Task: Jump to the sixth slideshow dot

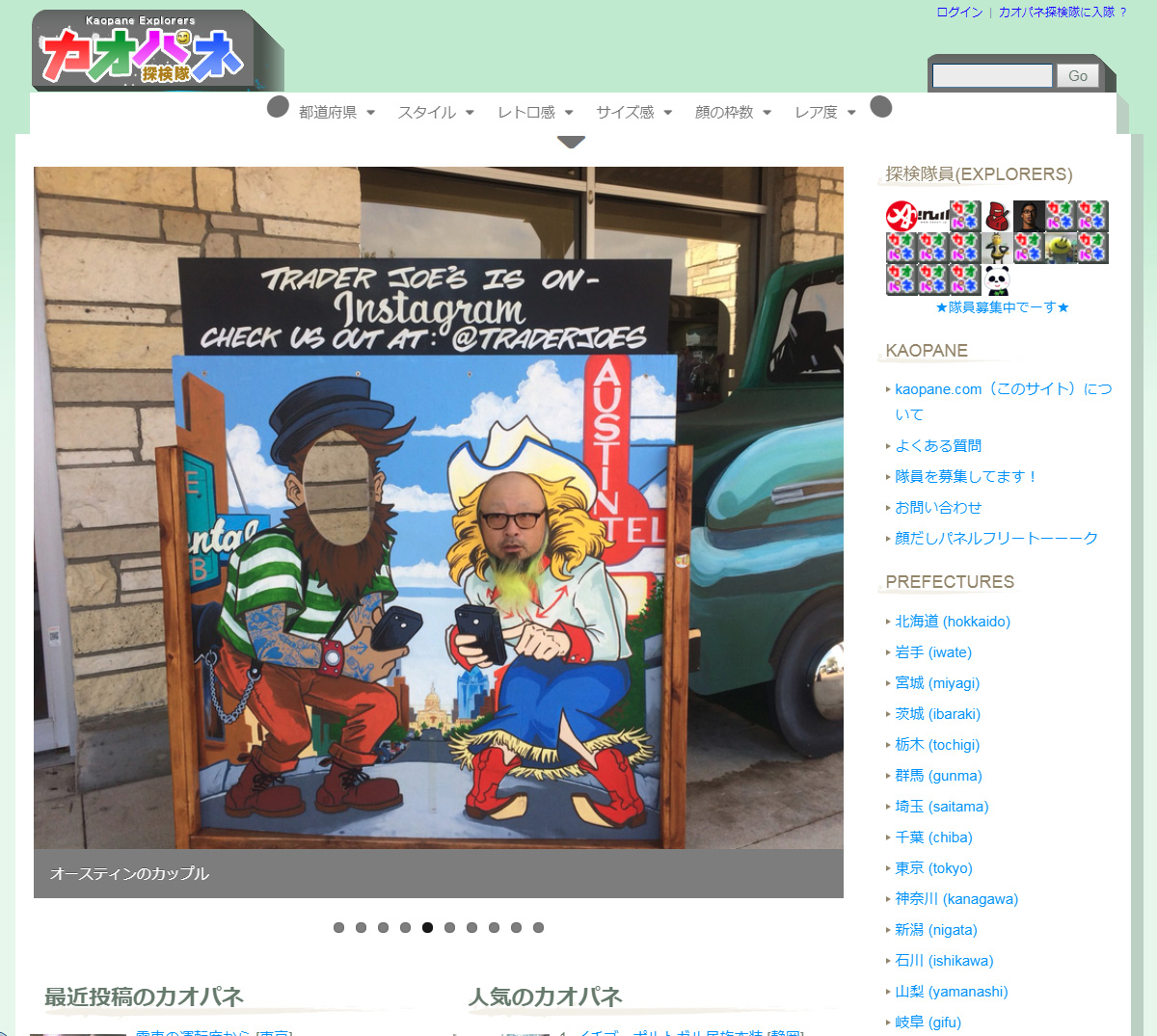Action: pyautogui.click(x=449, y=927)
